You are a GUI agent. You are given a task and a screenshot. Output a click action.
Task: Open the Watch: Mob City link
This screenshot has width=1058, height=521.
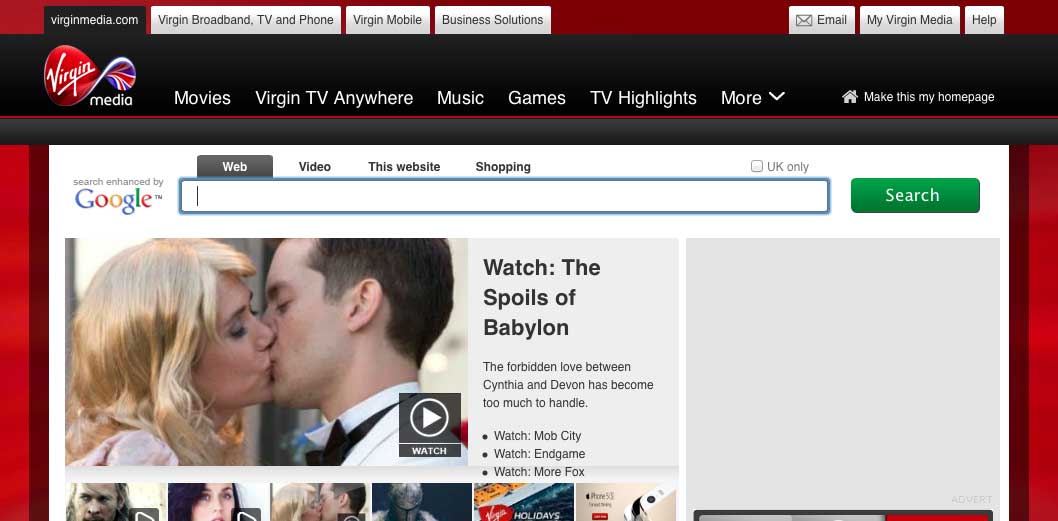click(x=537, y=436)
